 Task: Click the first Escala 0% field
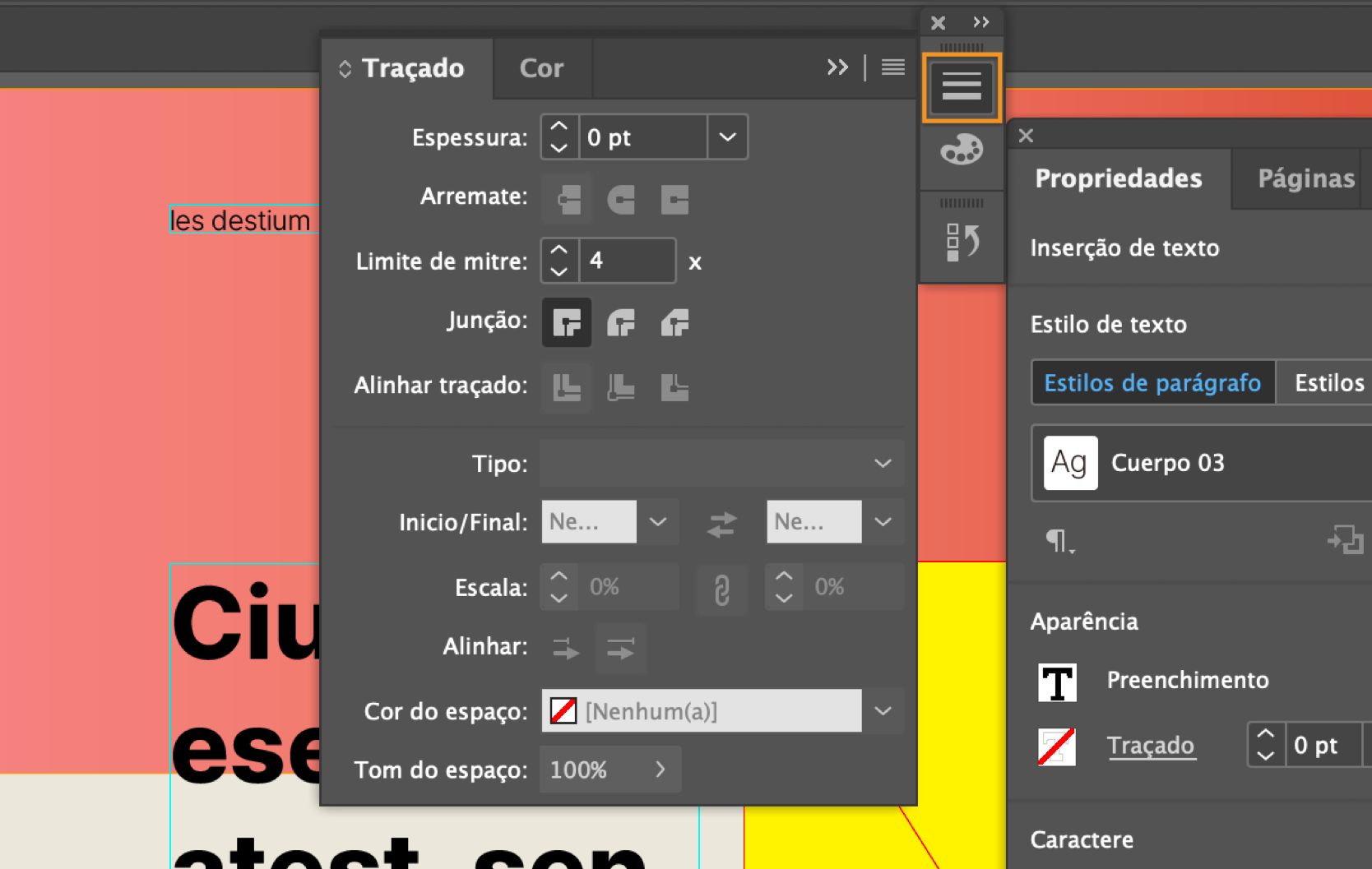[x=629, y=587]
